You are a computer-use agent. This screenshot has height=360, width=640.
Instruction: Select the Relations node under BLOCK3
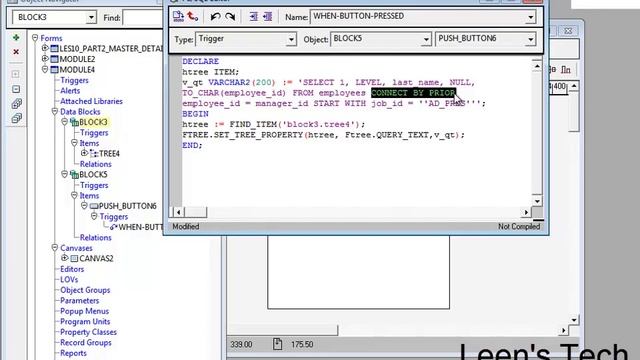[96, 164]
